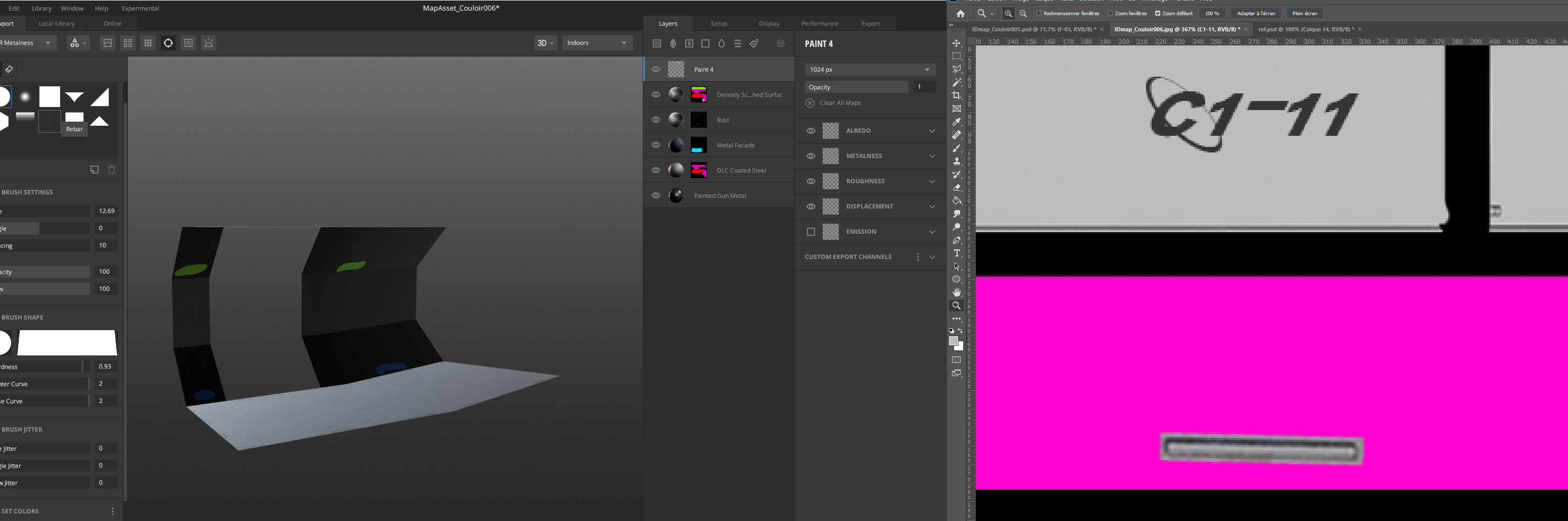Image resolution: width=1568 pixels, height=521 pixels.
Task: Click the Adapter à l'écran button
Action: (1256, 13)
